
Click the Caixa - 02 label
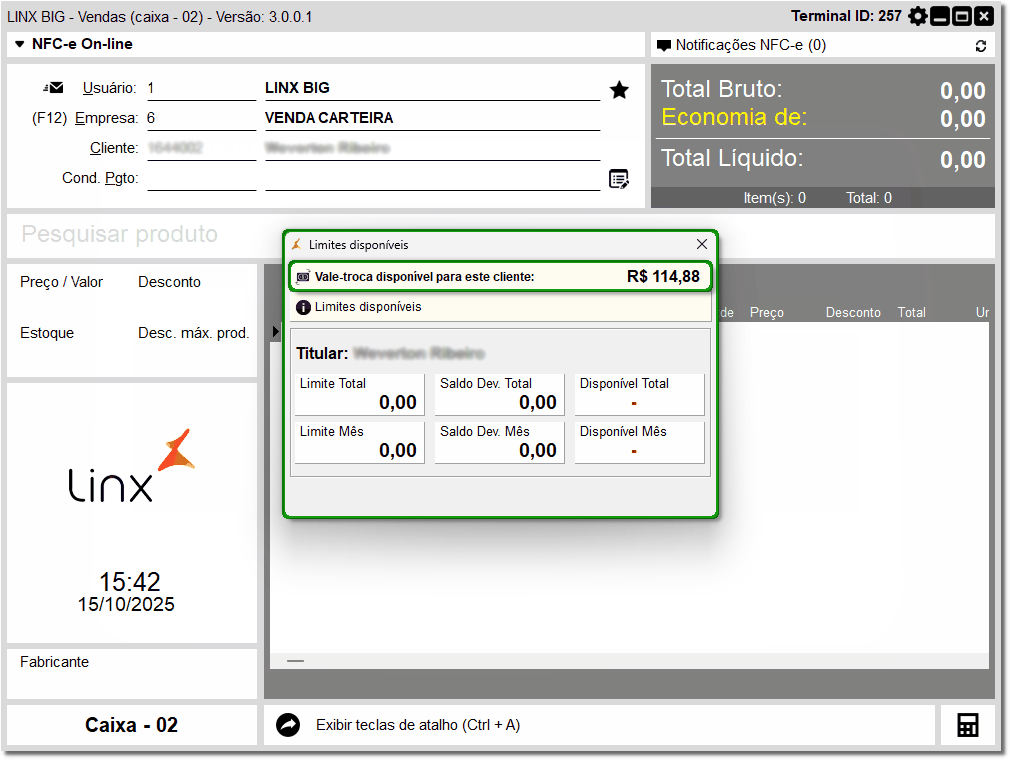pyautogui.click(x=131, y=725)
